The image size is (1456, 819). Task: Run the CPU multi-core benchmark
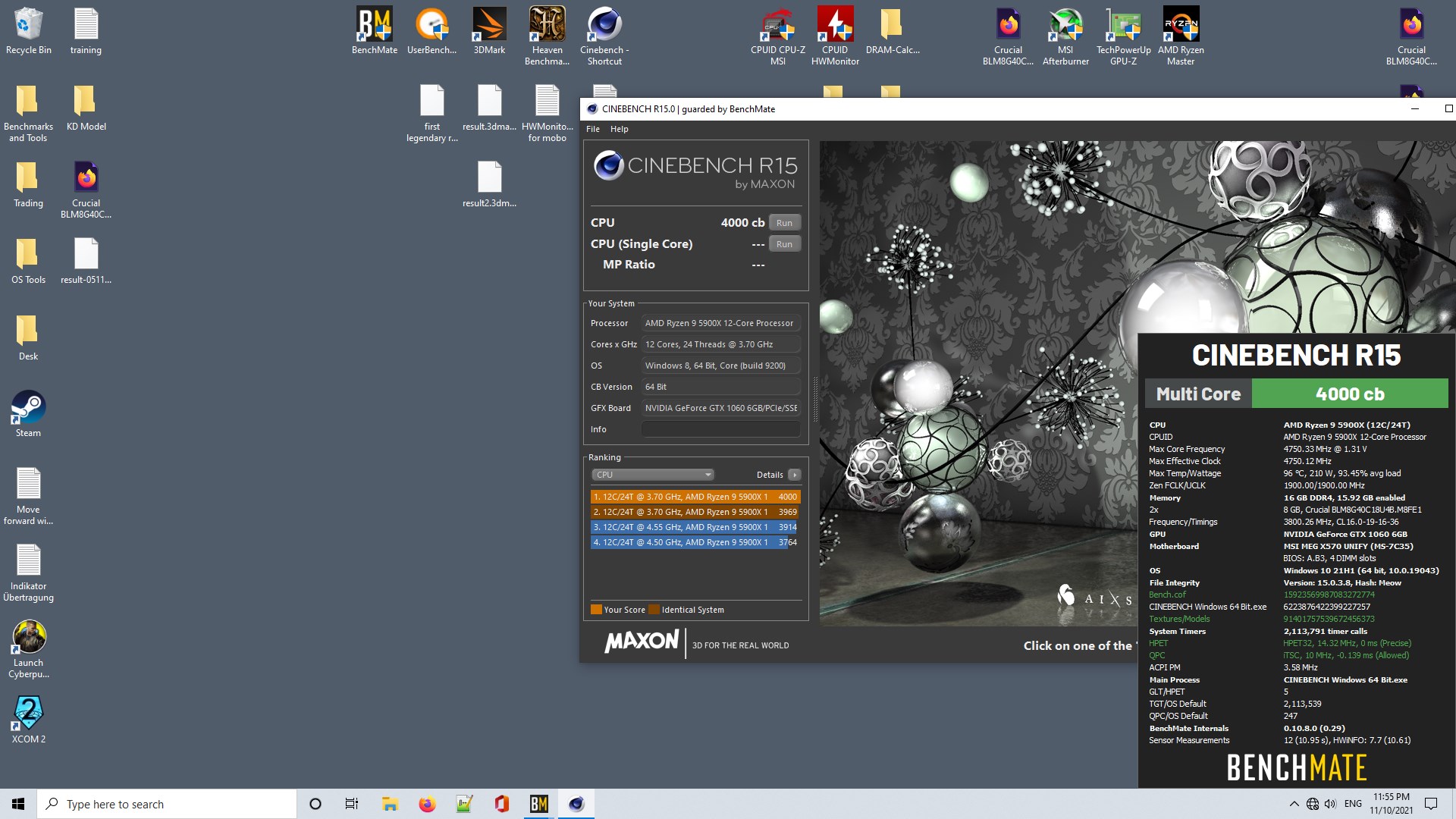[785, 223]
